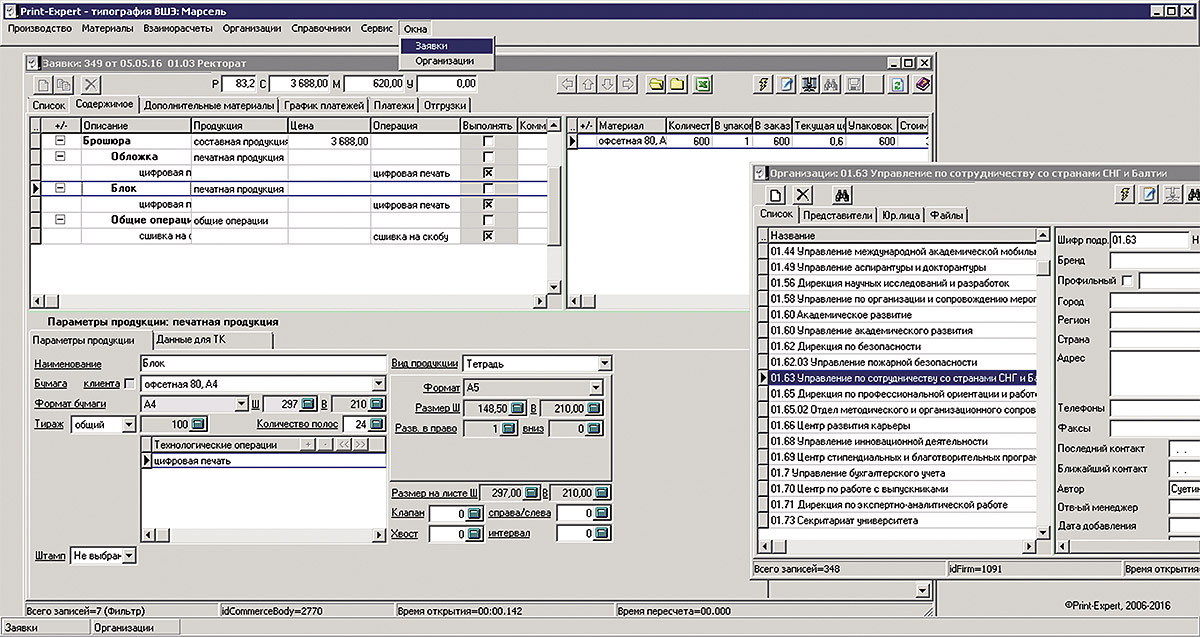1200x637 pixels.
Task: Click the green refresh icon in Заявки toolbar
Action: click(899, 85)
